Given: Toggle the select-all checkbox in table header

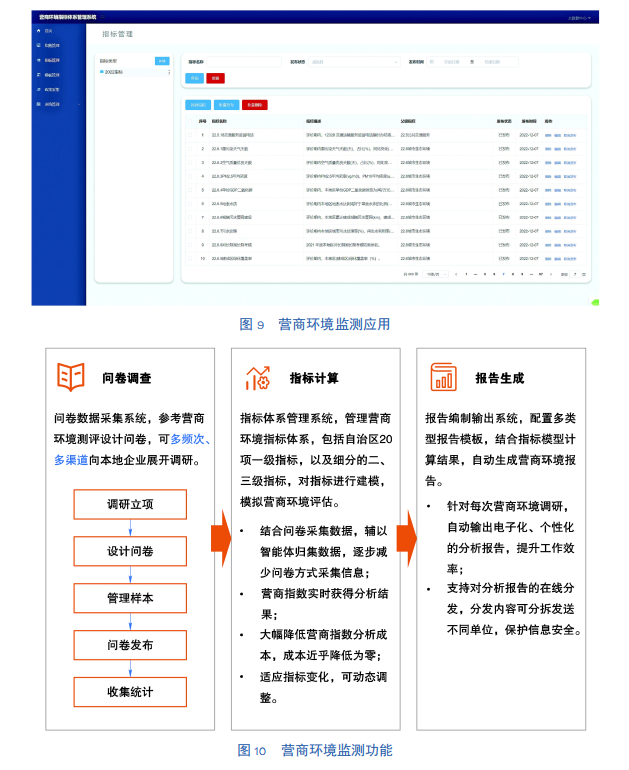Looking at the screenshot, I should pyautogui.click(x=190, y=120).
